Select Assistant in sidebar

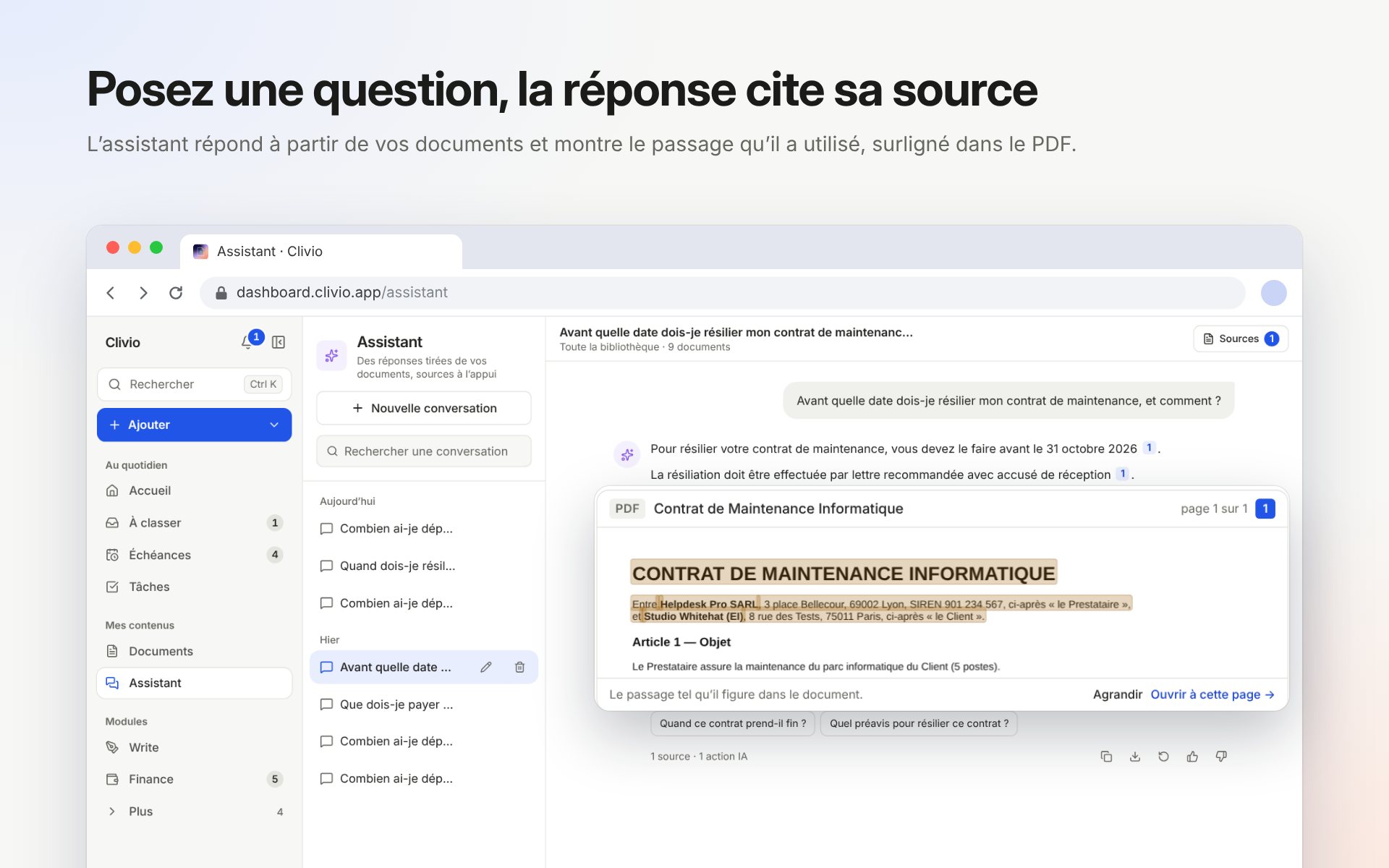(x=194, y=683)
